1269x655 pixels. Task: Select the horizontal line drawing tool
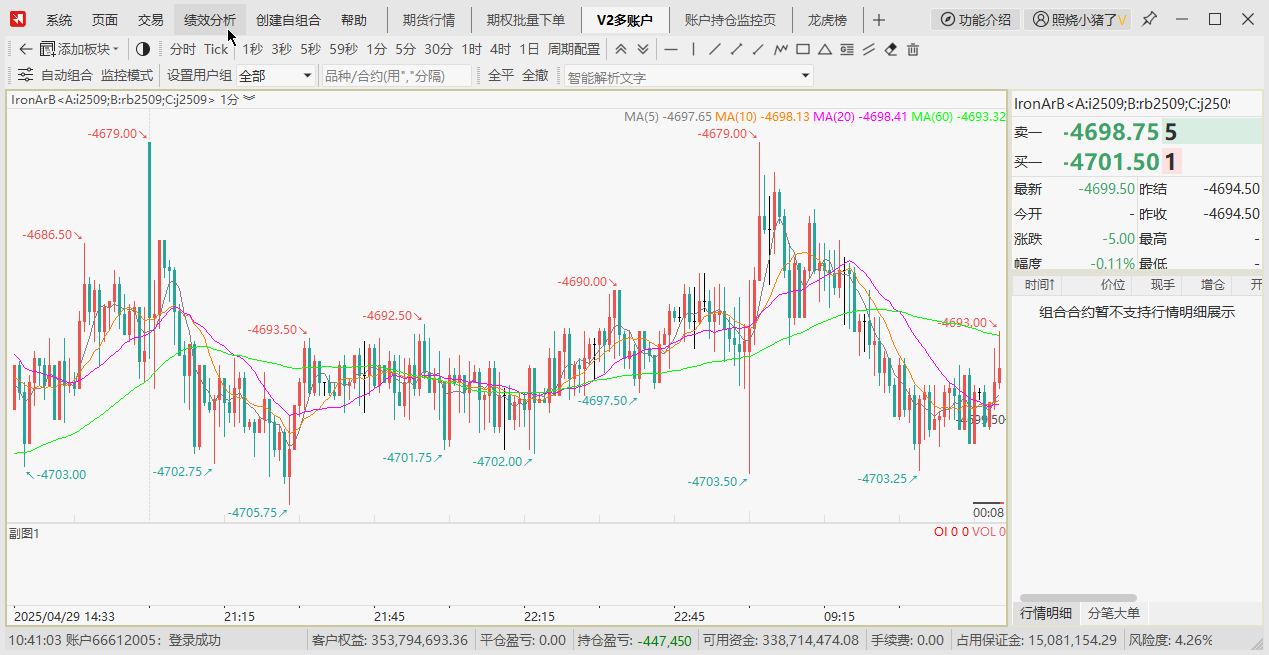[670, 49]
